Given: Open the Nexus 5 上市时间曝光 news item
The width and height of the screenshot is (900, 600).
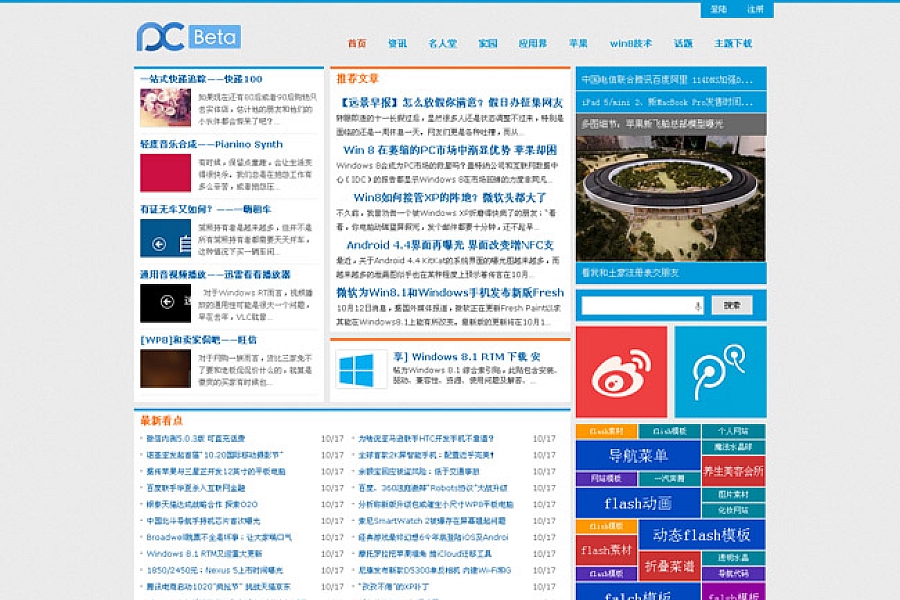Looking at the screenshot, I should click(215, 571).
